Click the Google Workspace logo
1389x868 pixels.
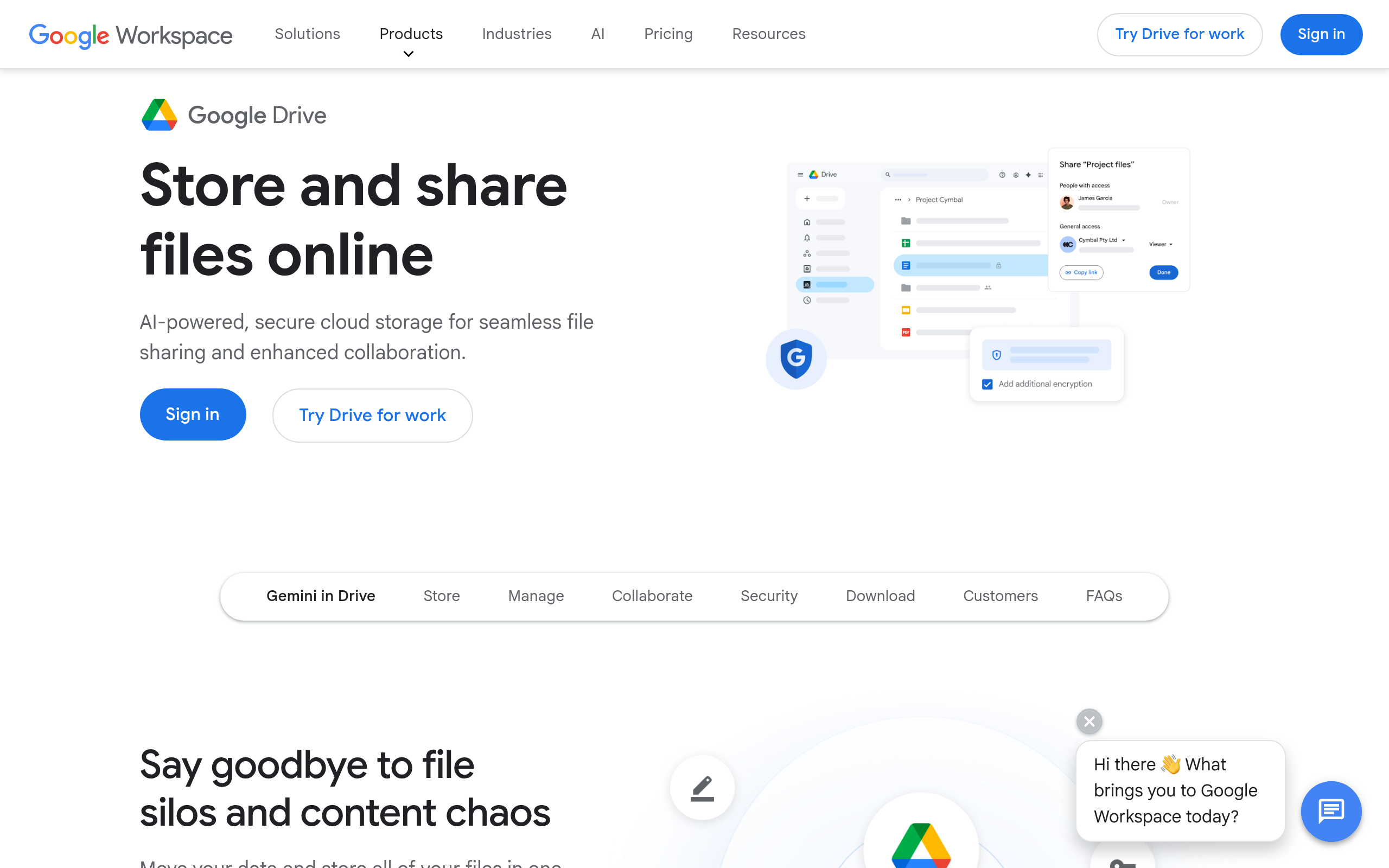(x=131, y=36)
